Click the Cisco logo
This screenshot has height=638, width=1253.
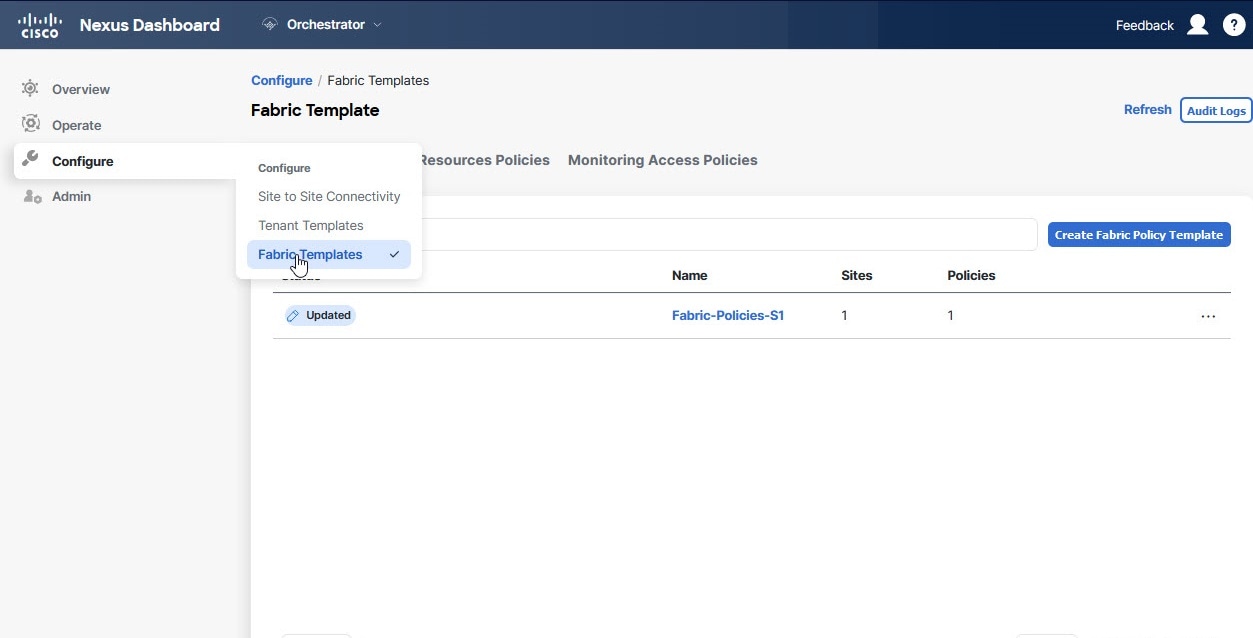pyautogui.click(x=40, y=25)
